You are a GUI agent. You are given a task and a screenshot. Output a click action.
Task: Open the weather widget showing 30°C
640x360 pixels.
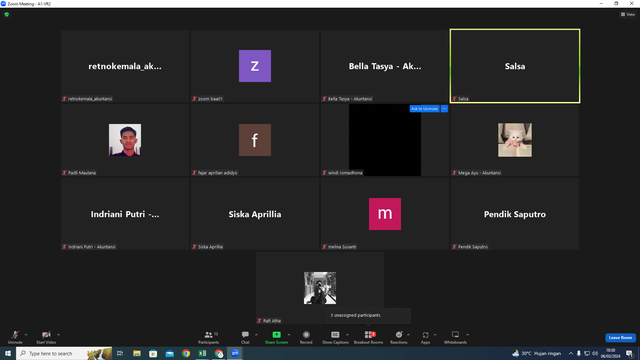point(536,353)
